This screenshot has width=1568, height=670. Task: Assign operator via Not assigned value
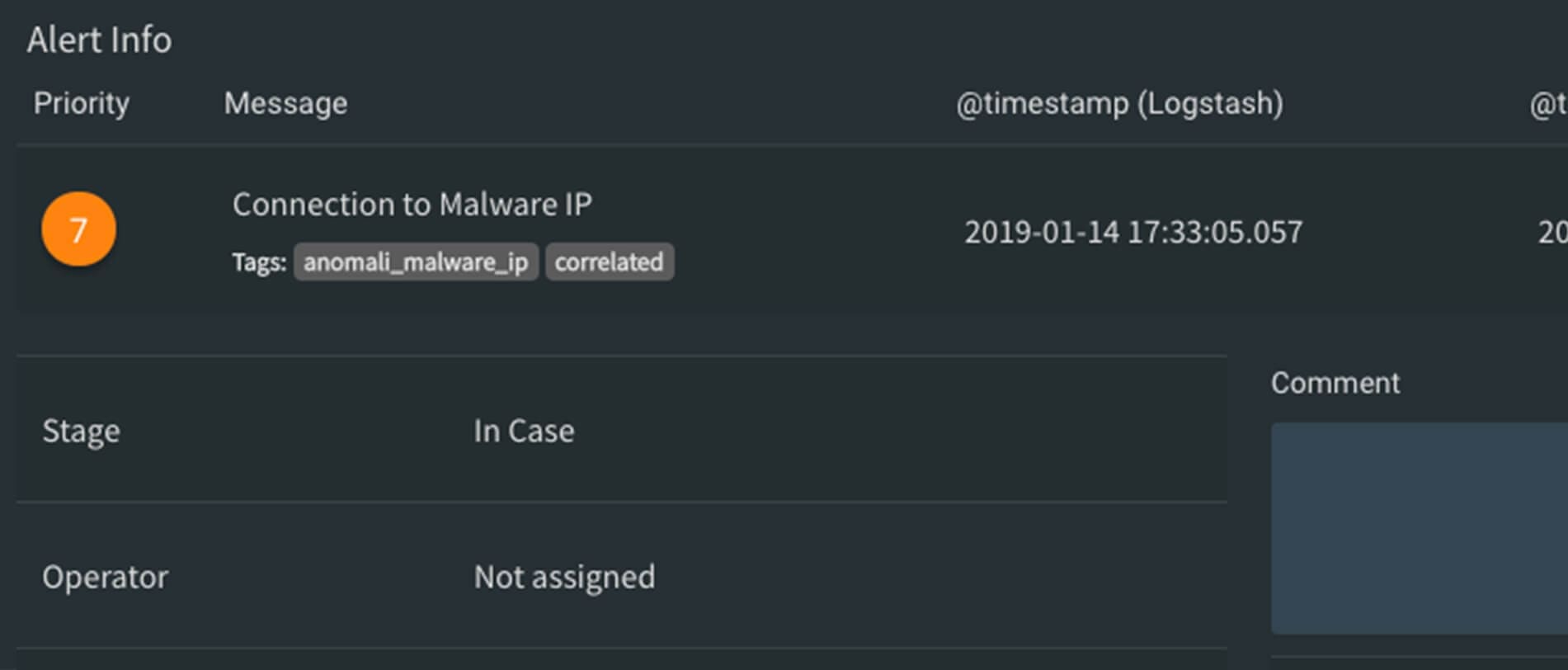click(564, 577)
